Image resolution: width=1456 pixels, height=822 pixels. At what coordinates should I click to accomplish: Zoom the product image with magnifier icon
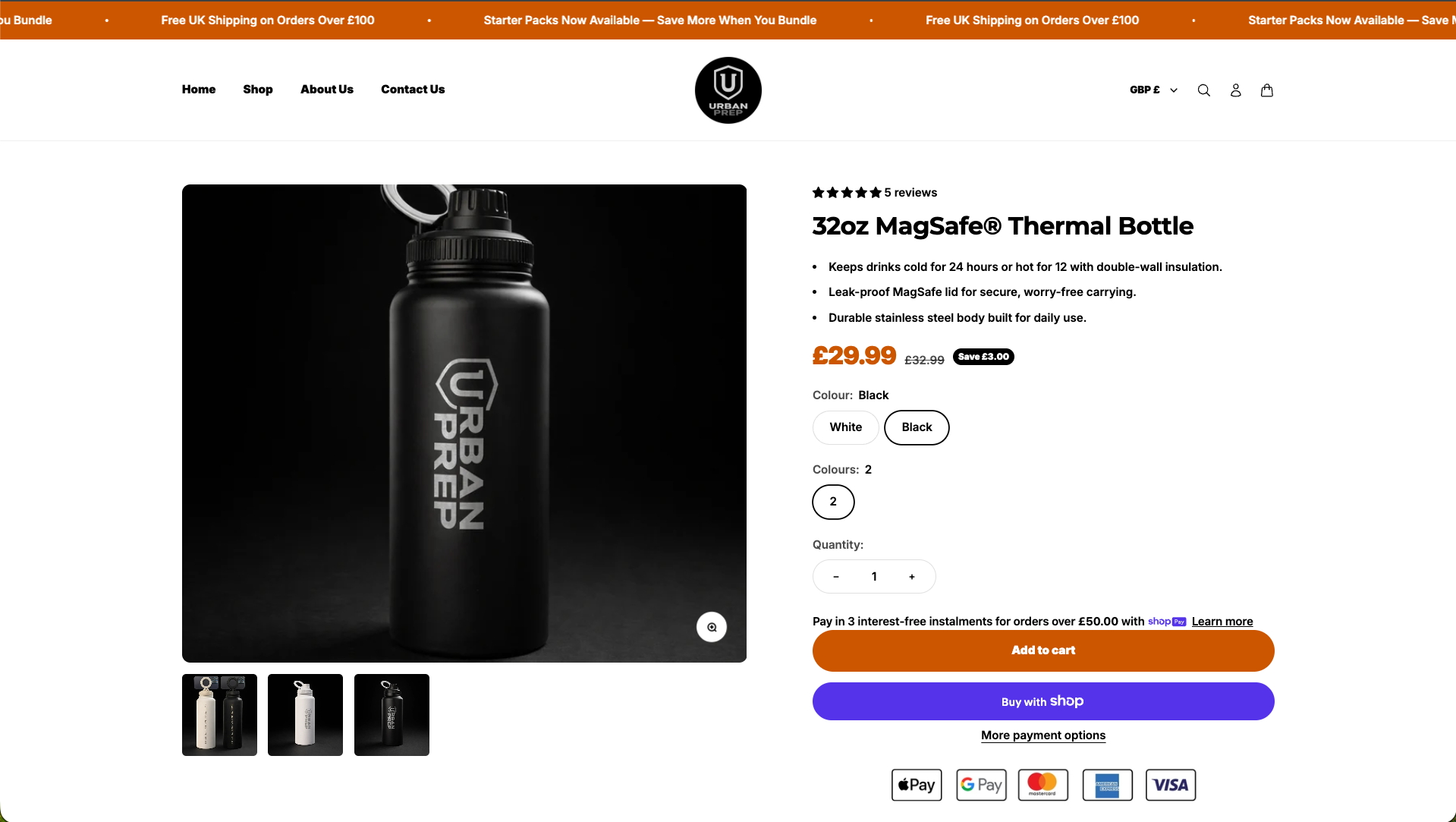[x=711, y=627]
